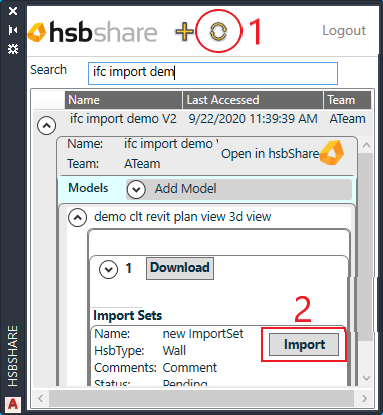The height and width of the screenshot is (415, 383).
Task: Toggle auto-hide on the palette sidebar
Action: (13, 30)
